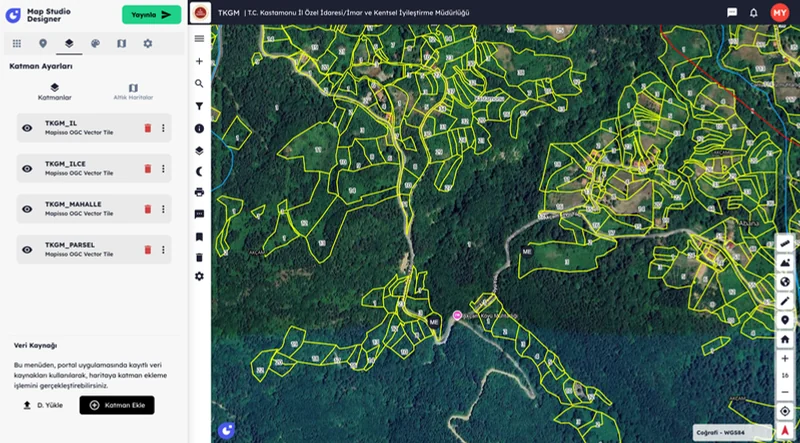Open more options for TKGM_ILCE layer
800x443 pixels.
[163, 168]
